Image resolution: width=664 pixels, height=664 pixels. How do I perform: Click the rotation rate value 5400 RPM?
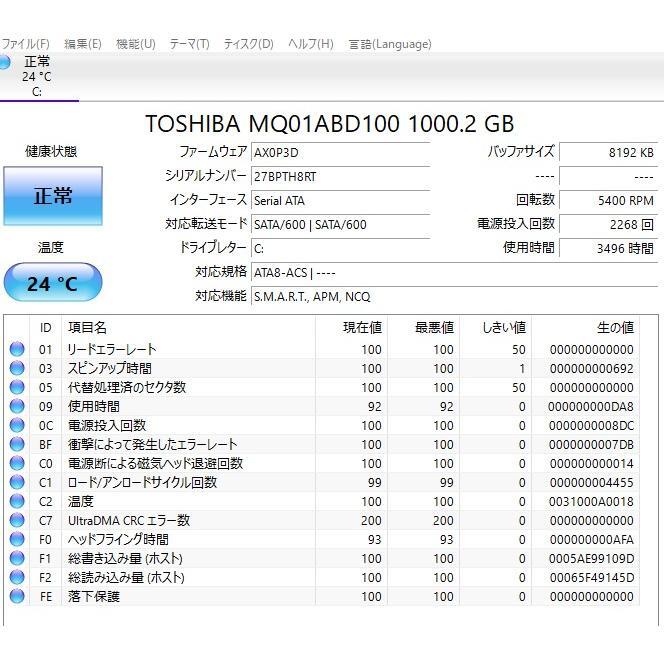coord(609,201)
